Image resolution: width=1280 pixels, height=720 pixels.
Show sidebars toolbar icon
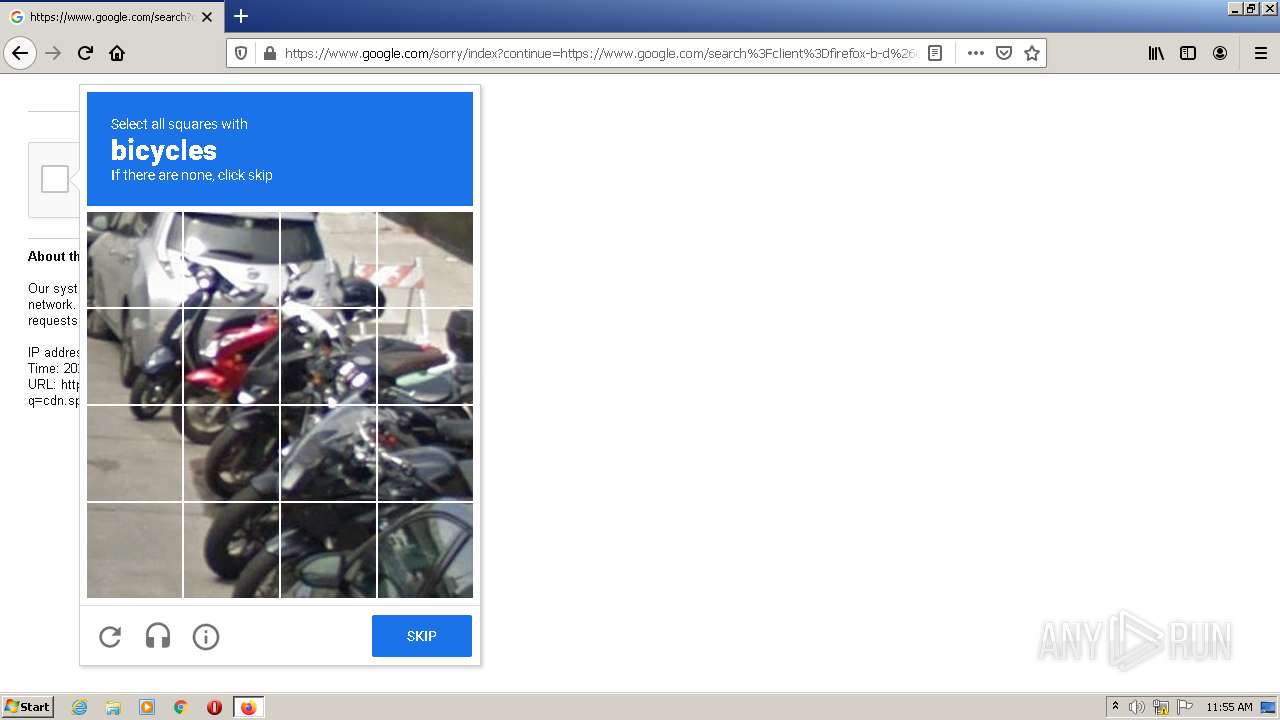[1188, 53]
